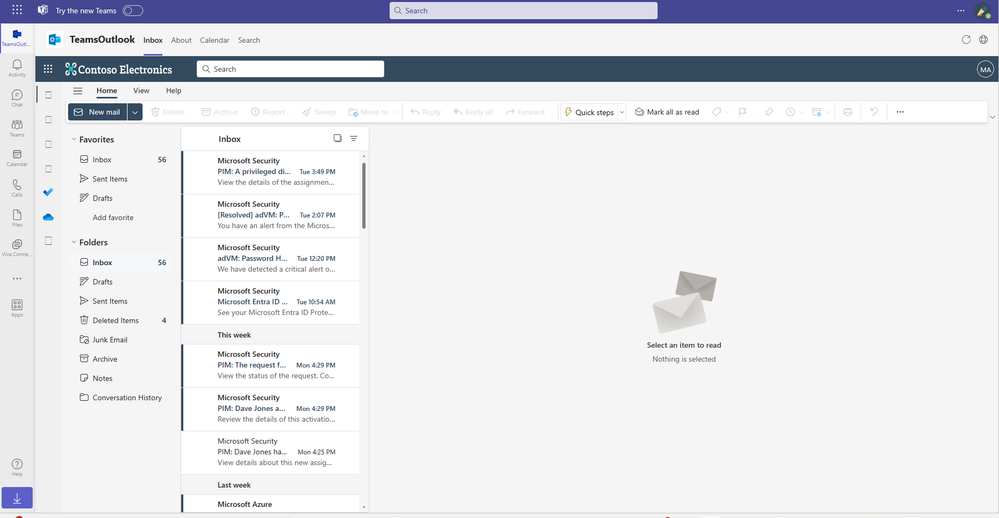Click the Pin icon in ribbon

tap(769, 112)
